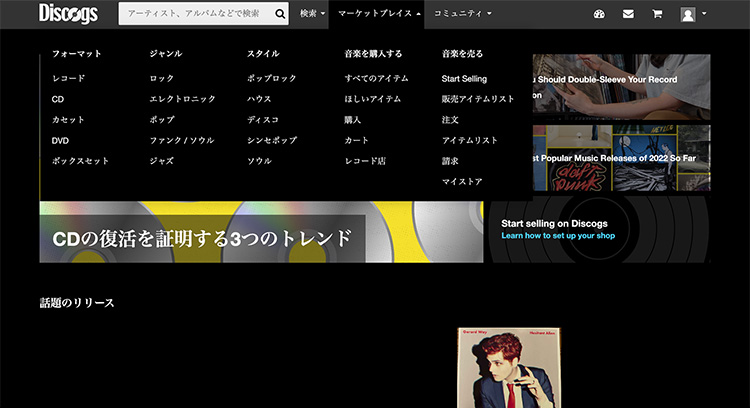The height and width of the screenshot is (408, 750).
Task: Click Start Selling menu entry
Action: tap(464, 78)
